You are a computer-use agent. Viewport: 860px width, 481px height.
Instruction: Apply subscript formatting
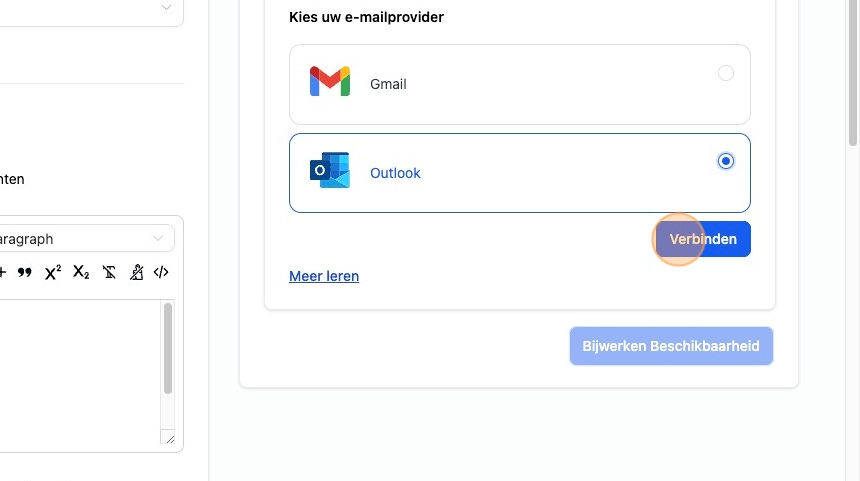[81, 272]
